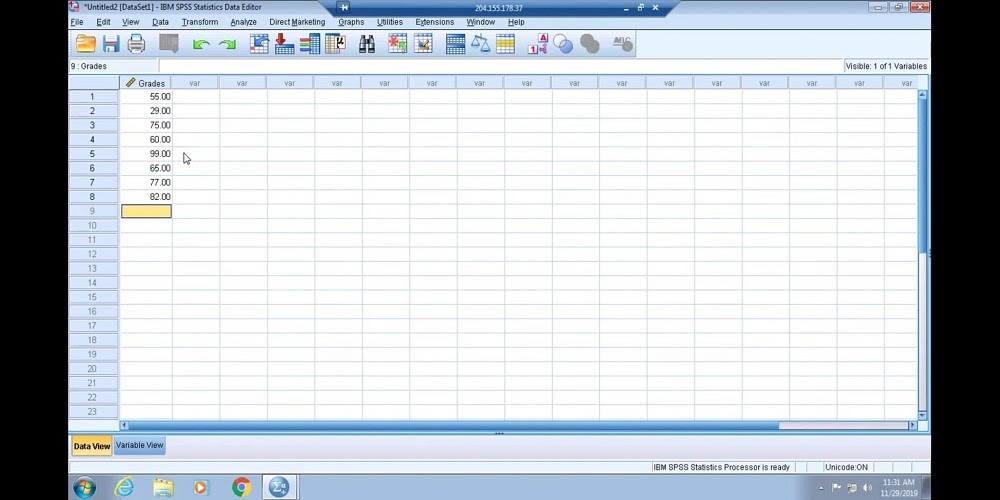Viewport: 1000px width, 500px height.
Task: Switch to the Variable View tab
Action: point(139,446)
